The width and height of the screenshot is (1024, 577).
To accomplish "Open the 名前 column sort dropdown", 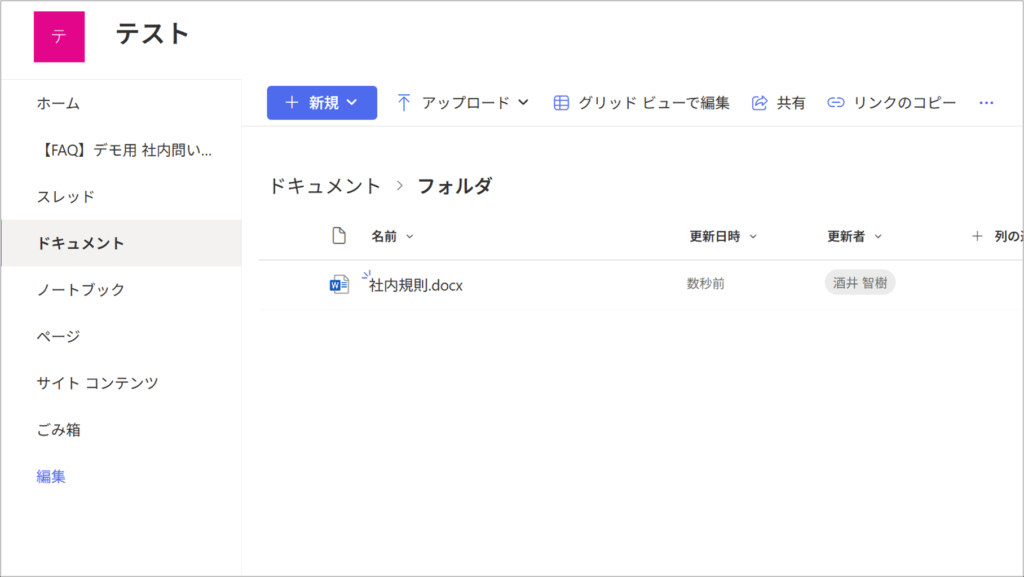I will (410, 236).
